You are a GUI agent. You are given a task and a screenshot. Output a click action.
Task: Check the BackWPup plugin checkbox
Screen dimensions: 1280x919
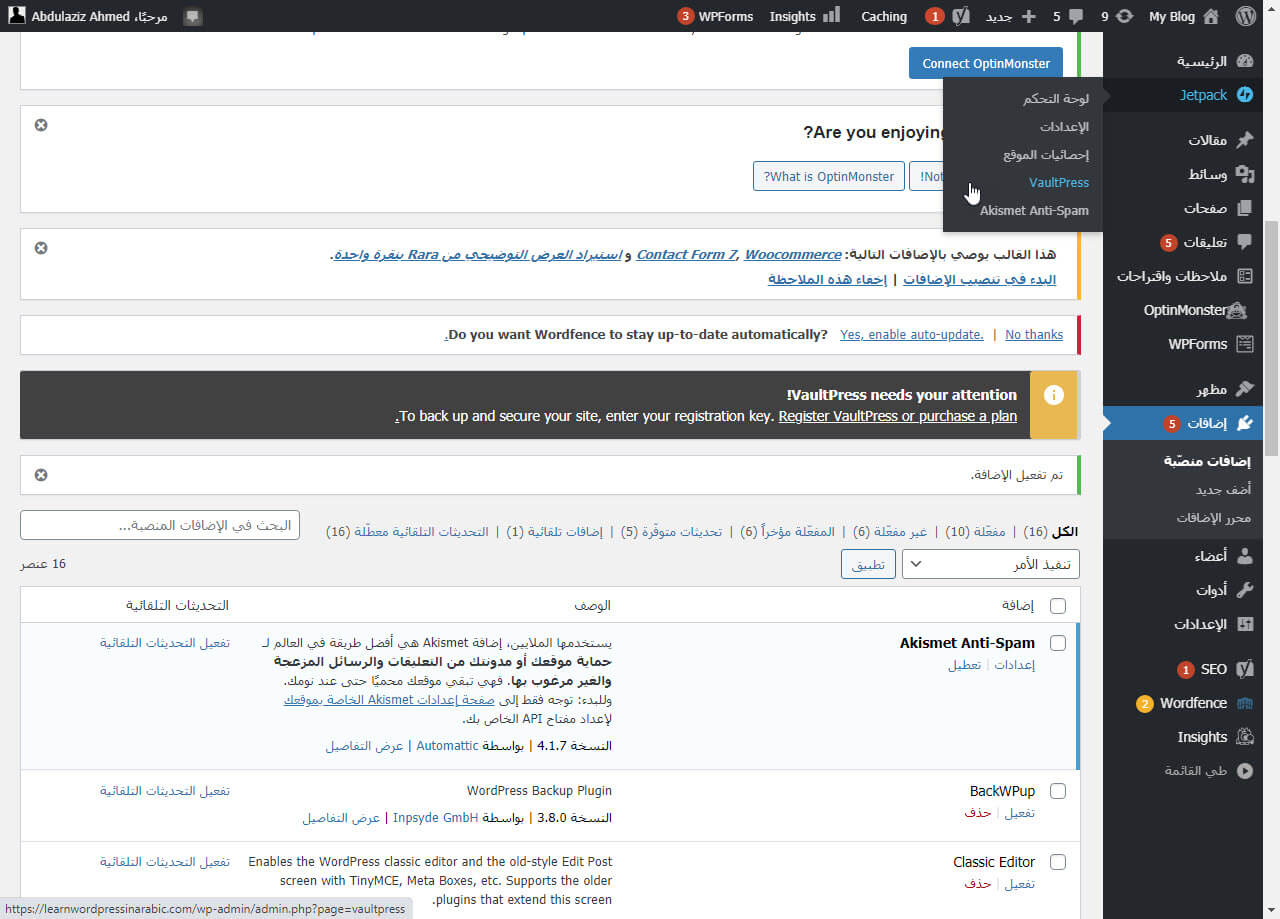pyautogui.click(x=1058, y=791)
